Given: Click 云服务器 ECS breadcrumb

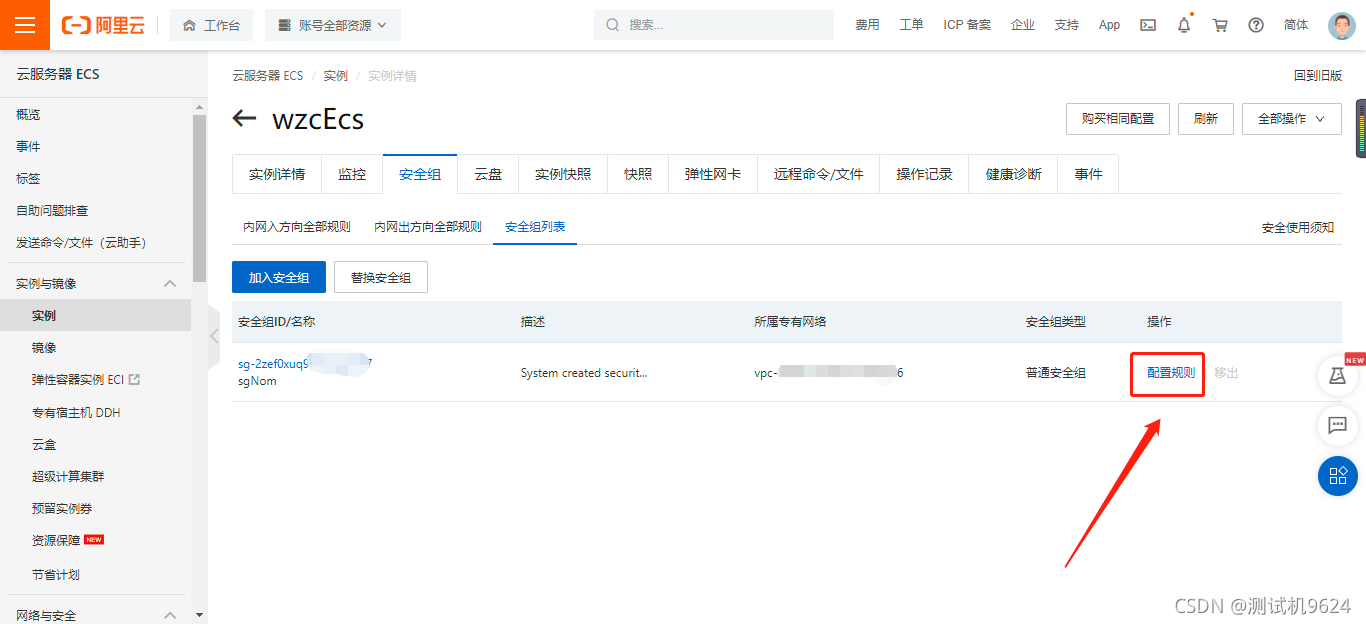Looking at the screenshot, I should click(x=267, y=76).
